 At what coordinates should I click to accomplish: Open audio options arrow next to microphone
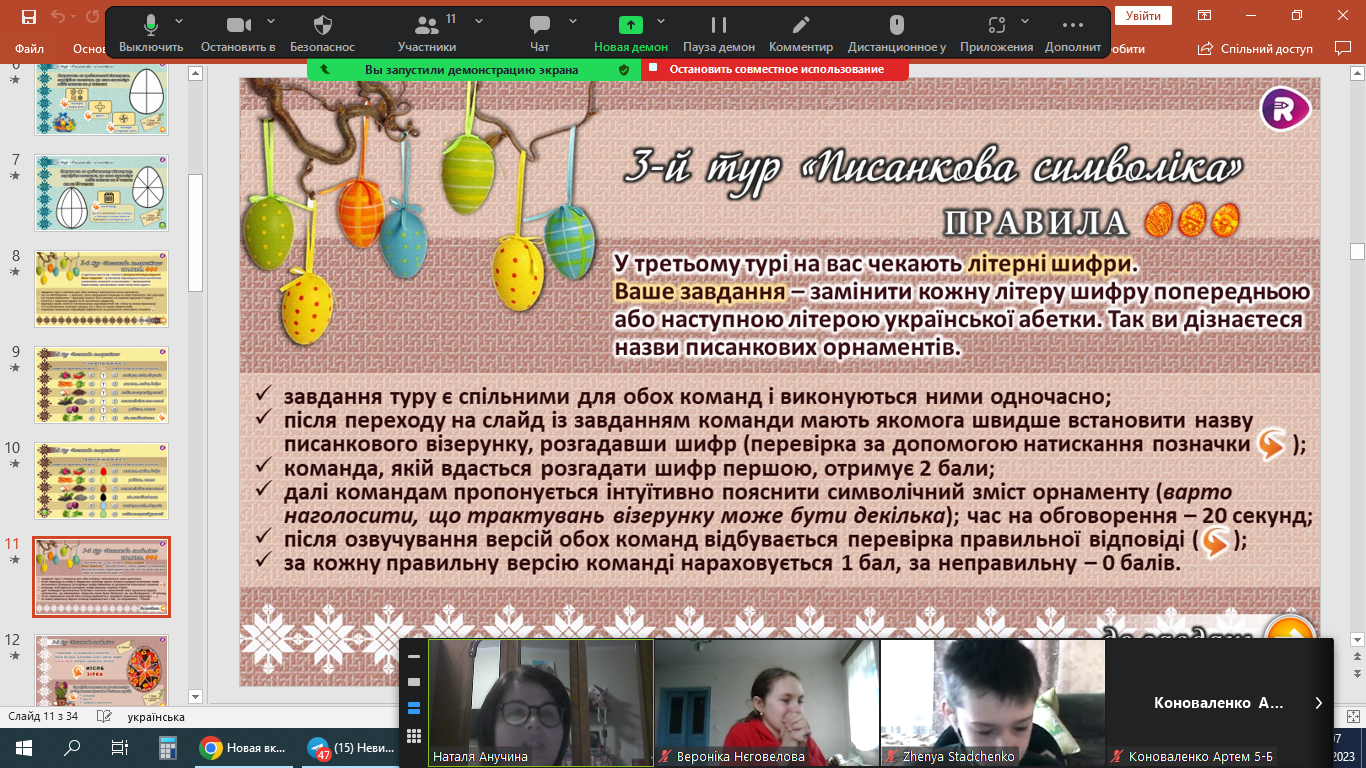(179, 21)
